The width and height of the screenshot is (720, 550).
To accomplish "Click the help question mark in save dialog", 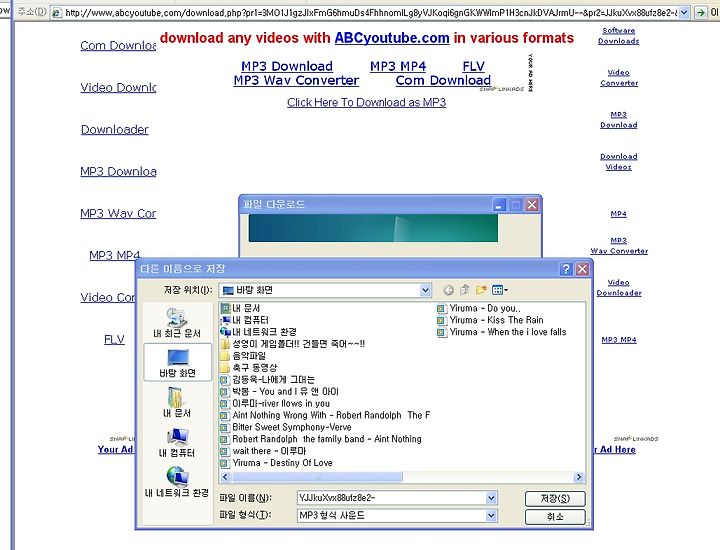I will 566,269.
